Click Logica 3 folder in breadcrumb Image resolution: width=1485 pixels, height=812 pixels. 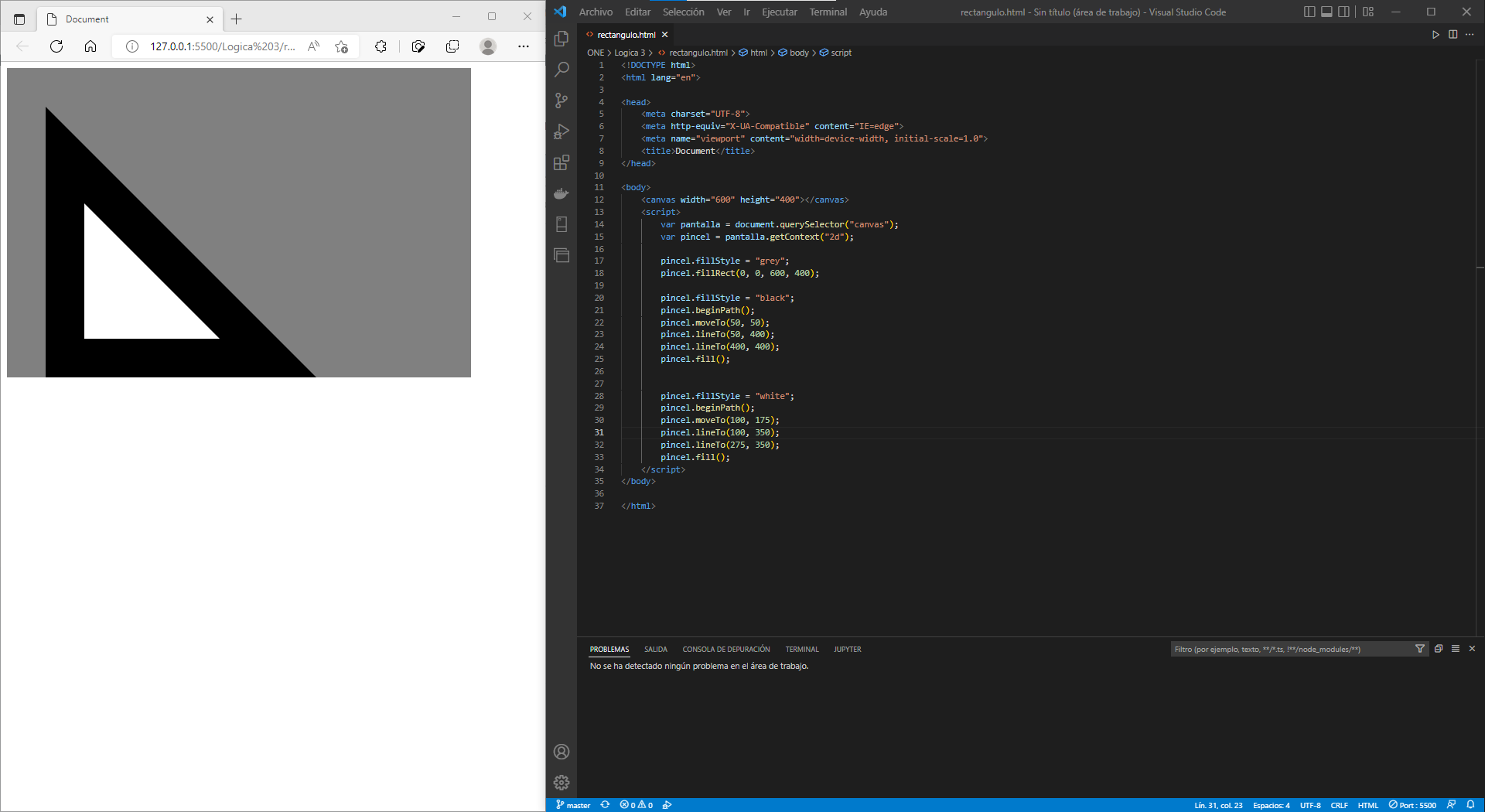click(x=630, y=53)
